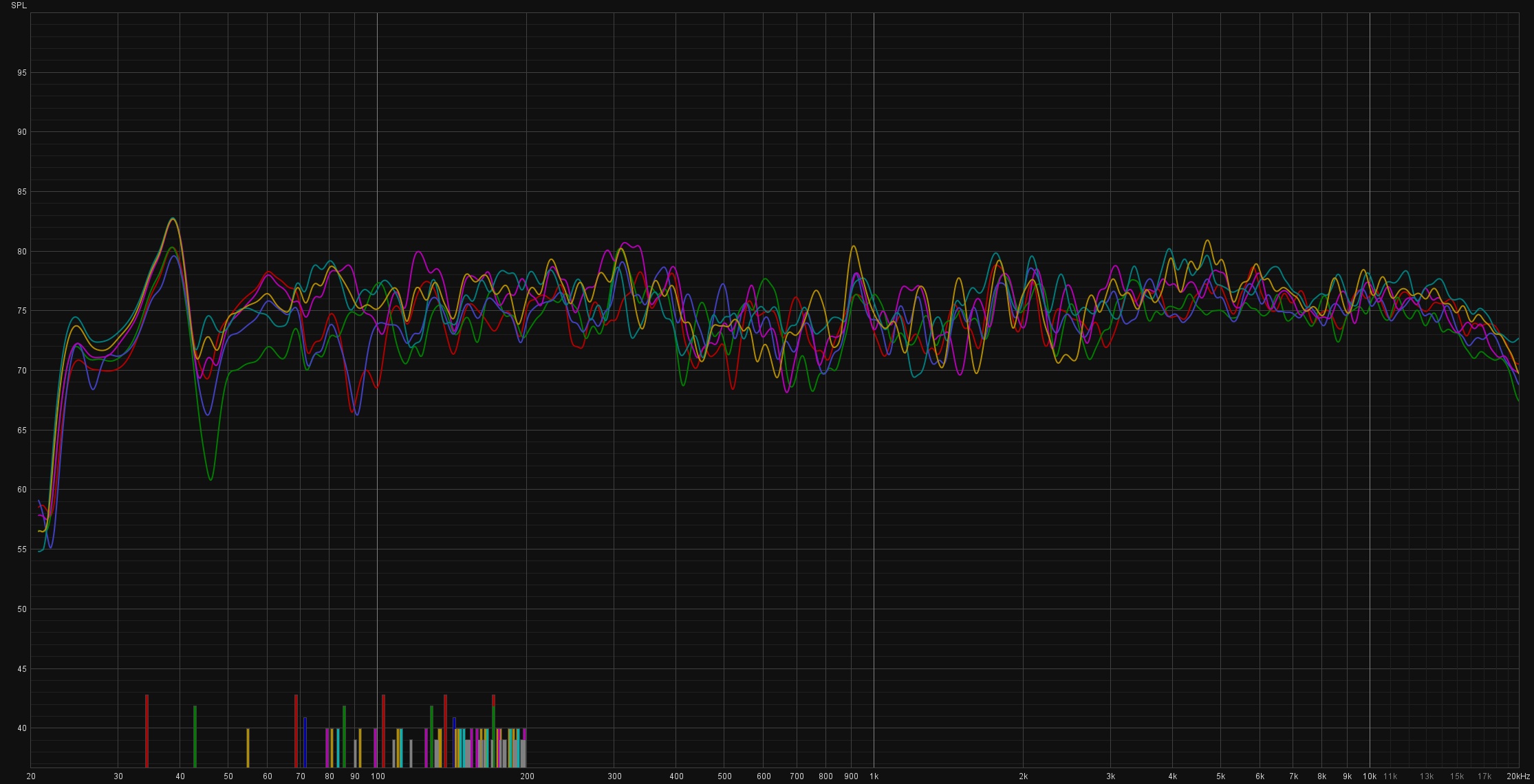The height and width of the screenshot is (784, 1534).
Task: Click the 55 dB label on SPL axis
Action: 22,549
